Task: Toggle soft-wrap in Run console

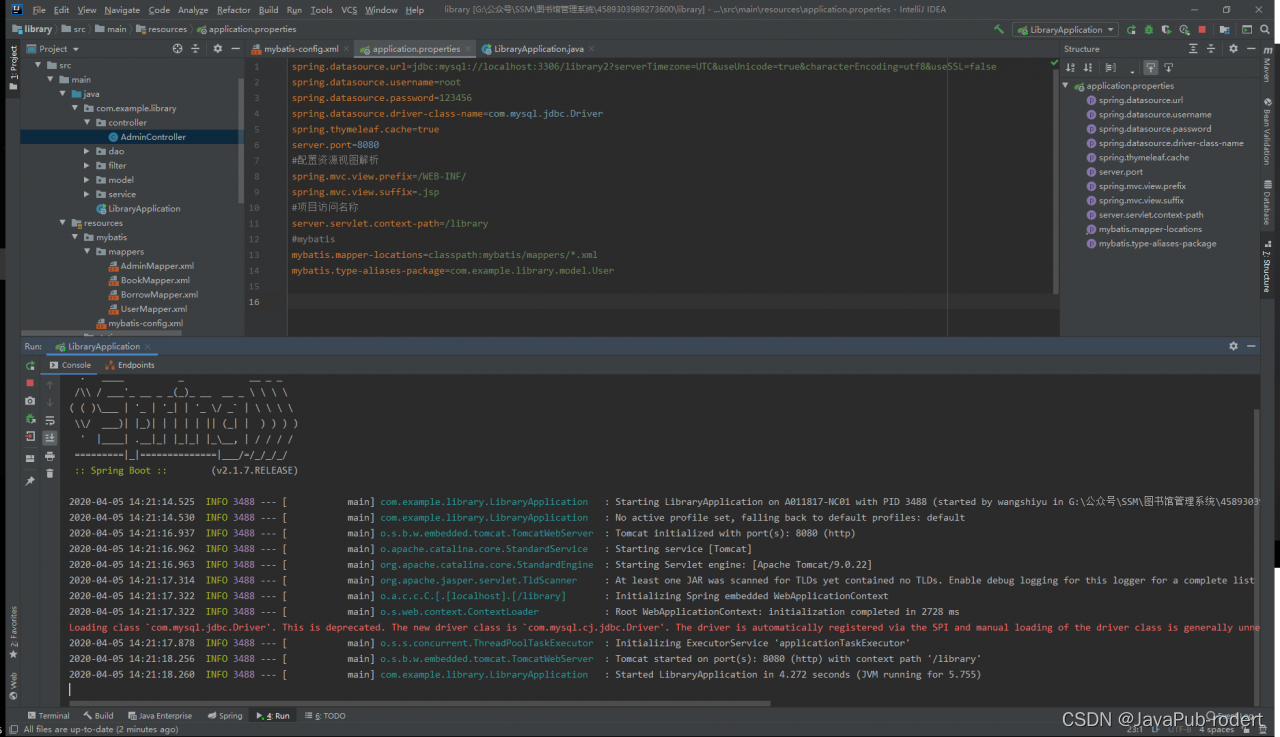Action: click(x=50, y=420)
